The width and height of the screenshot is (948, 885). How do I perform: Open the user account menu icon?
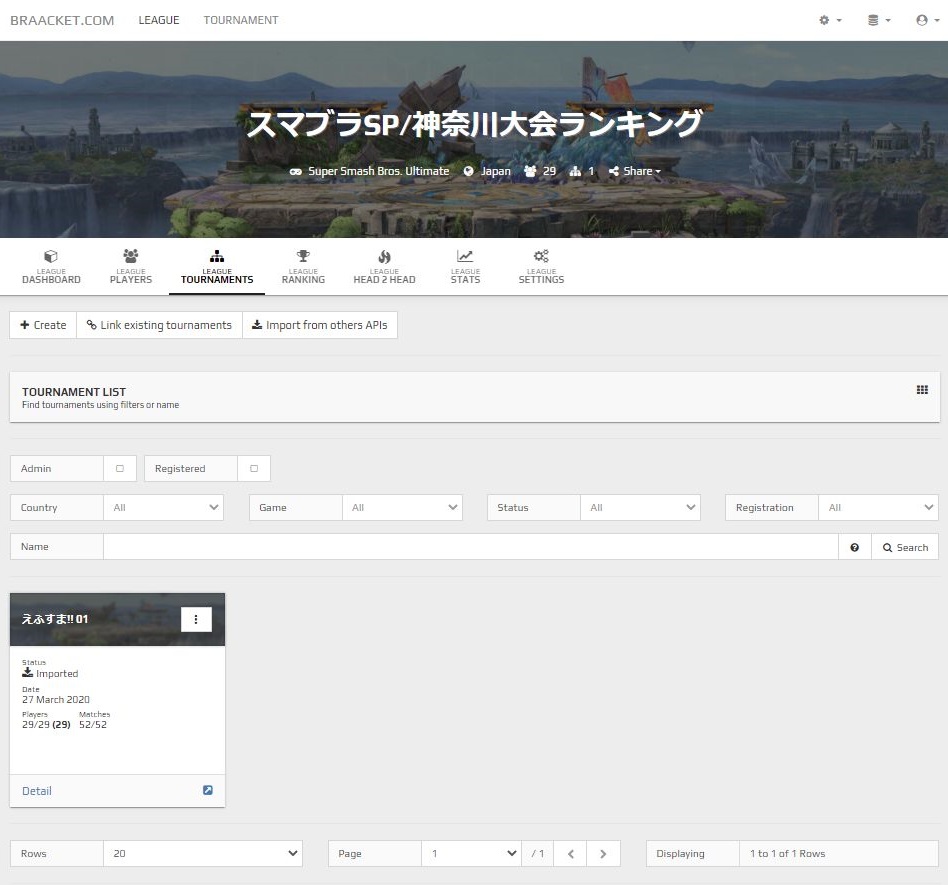coord(927,21)
